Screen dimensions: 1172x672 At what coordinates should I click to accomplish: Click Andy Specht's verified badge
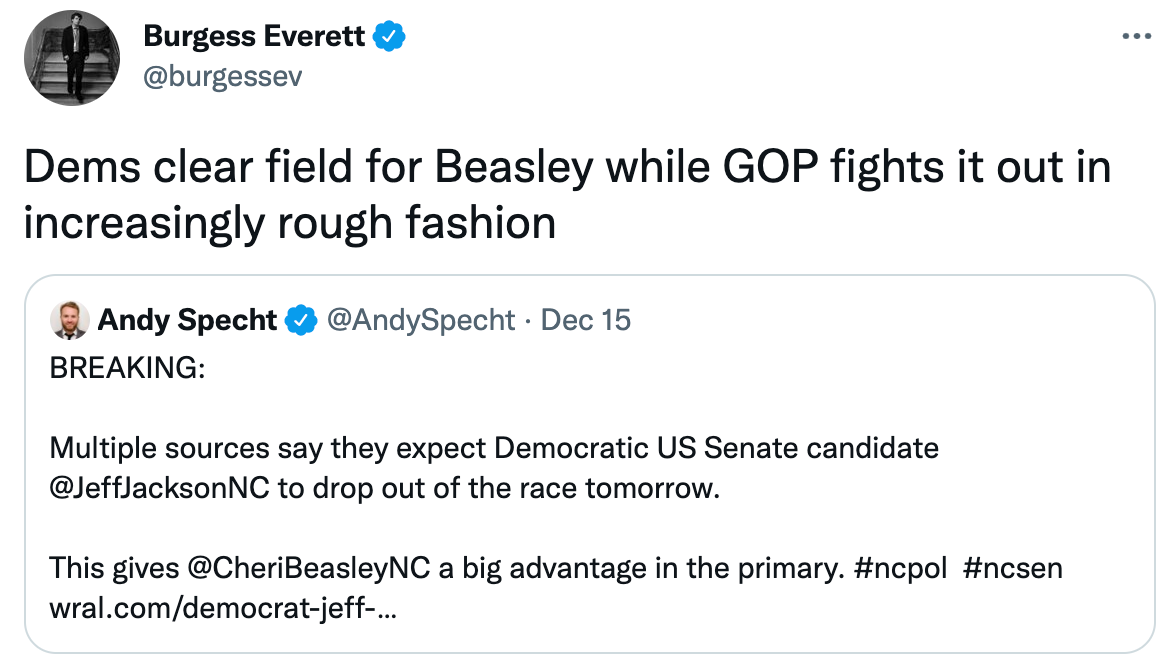point(301,320)
